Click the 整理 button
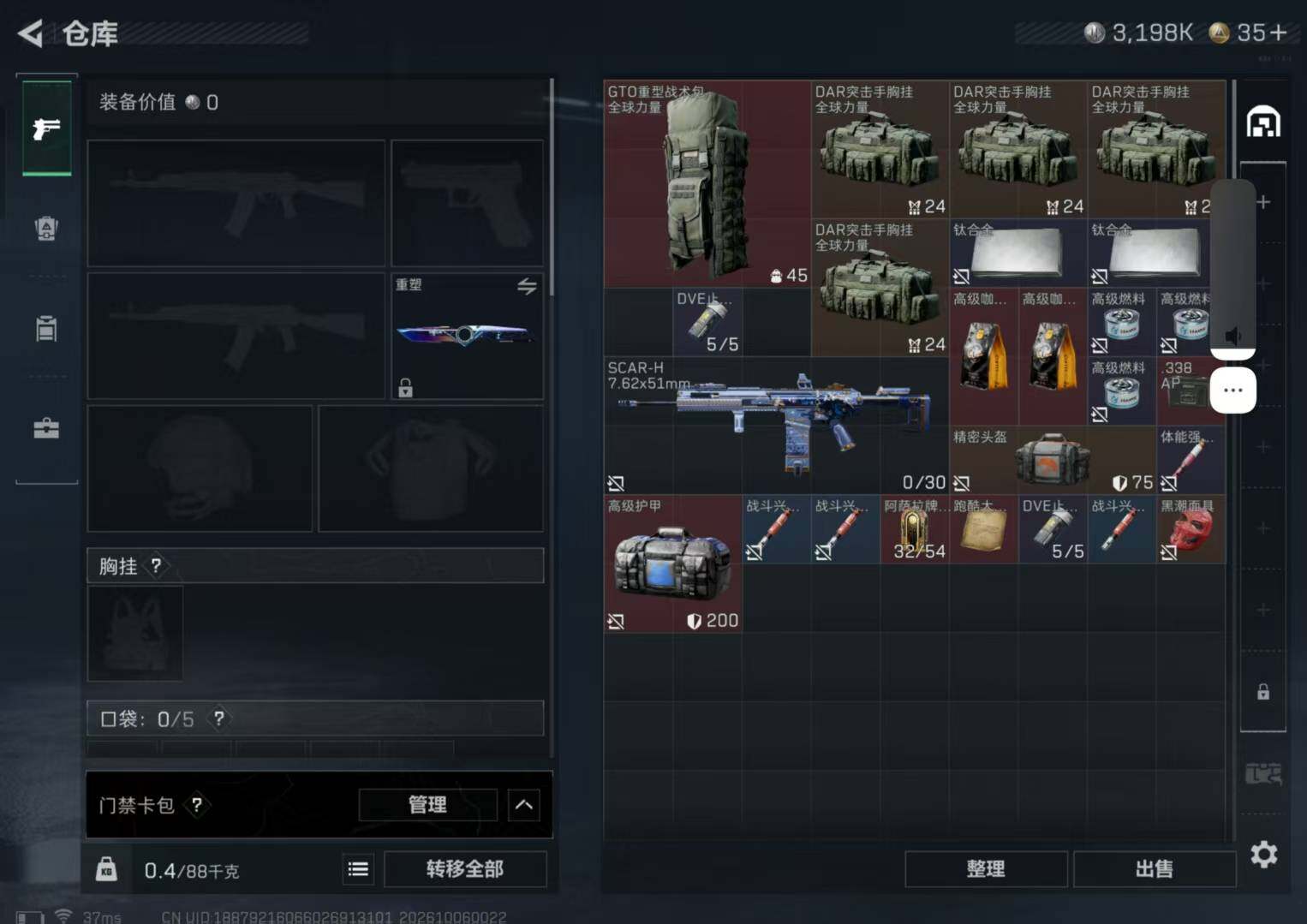Viewport: 1307px width, 924px height. [x=986, y=869]
